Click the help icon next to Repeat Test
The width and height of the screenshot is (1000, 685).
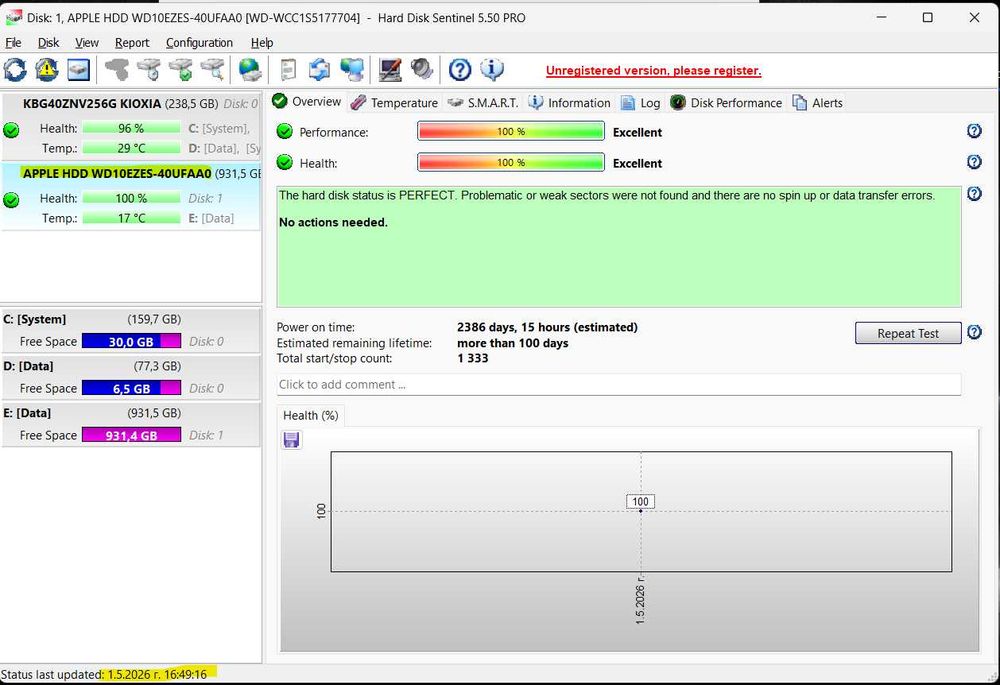click(974, 332)
